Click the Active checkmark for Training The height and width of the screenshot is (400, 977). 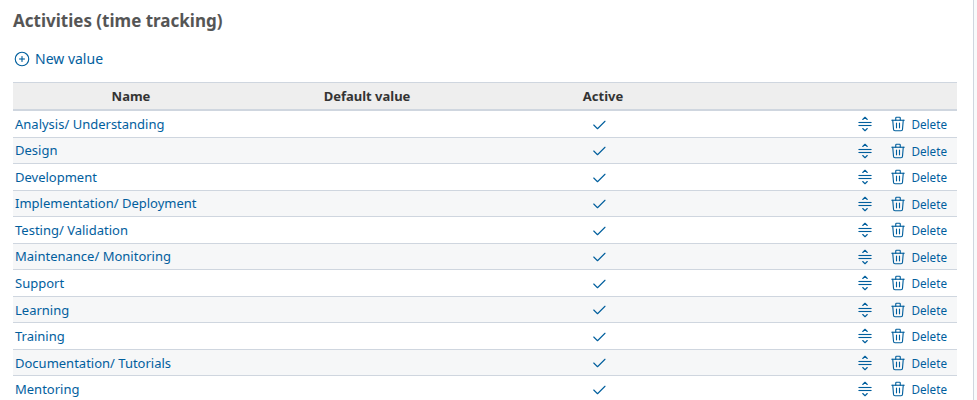[x=599, y=337]
